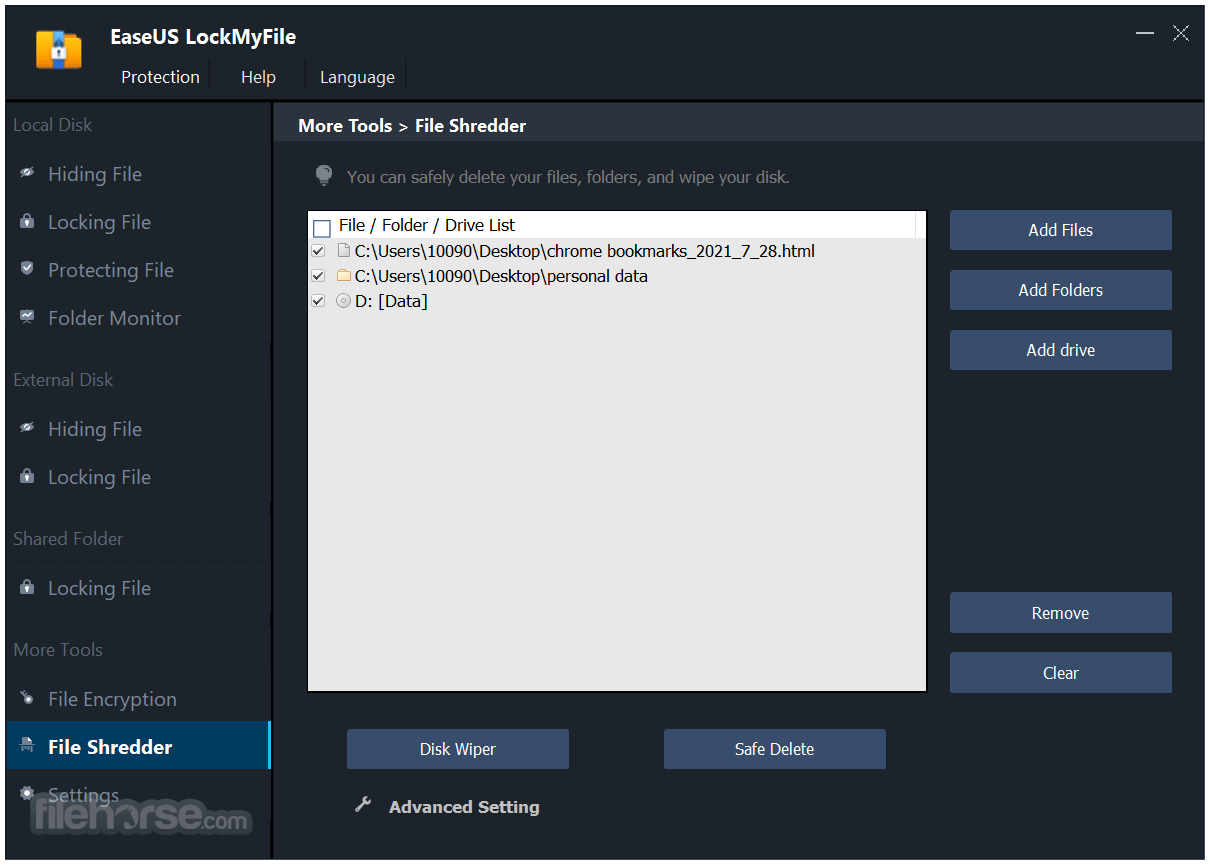The width and height of the screenshot is (1210, 865).
Task: Click the lock icon beside Shared Folder Locking File
Action: pyautogui.click(x=27, y=587)
